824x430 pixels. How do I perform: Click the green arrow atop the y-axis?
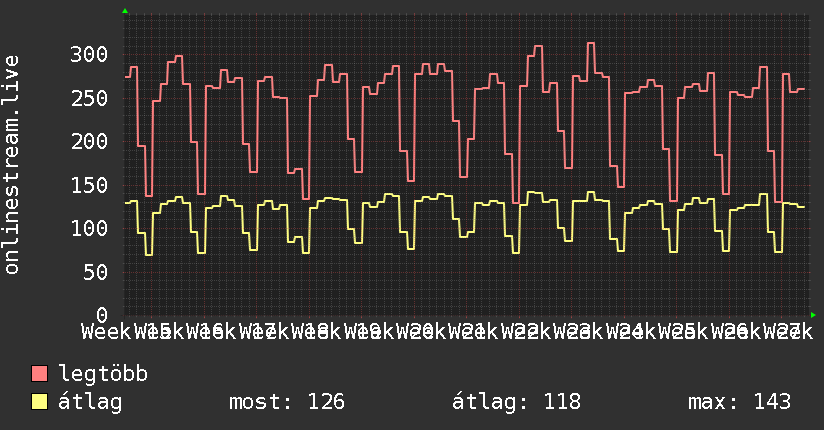tap(125, 11)
